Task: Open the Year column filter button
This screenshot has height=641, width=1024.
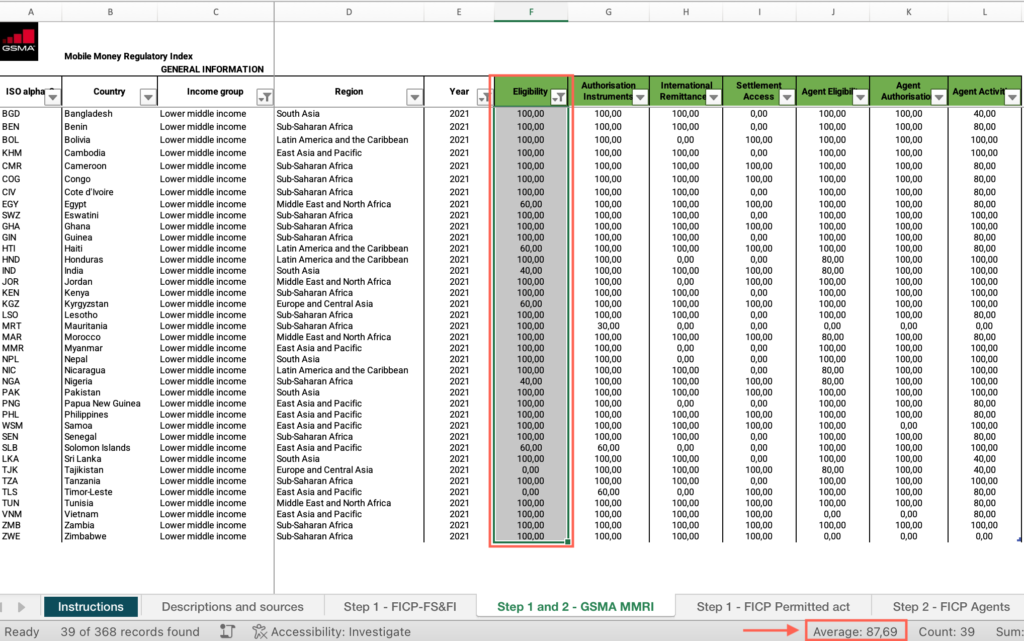Action: (x=483, y=97)
